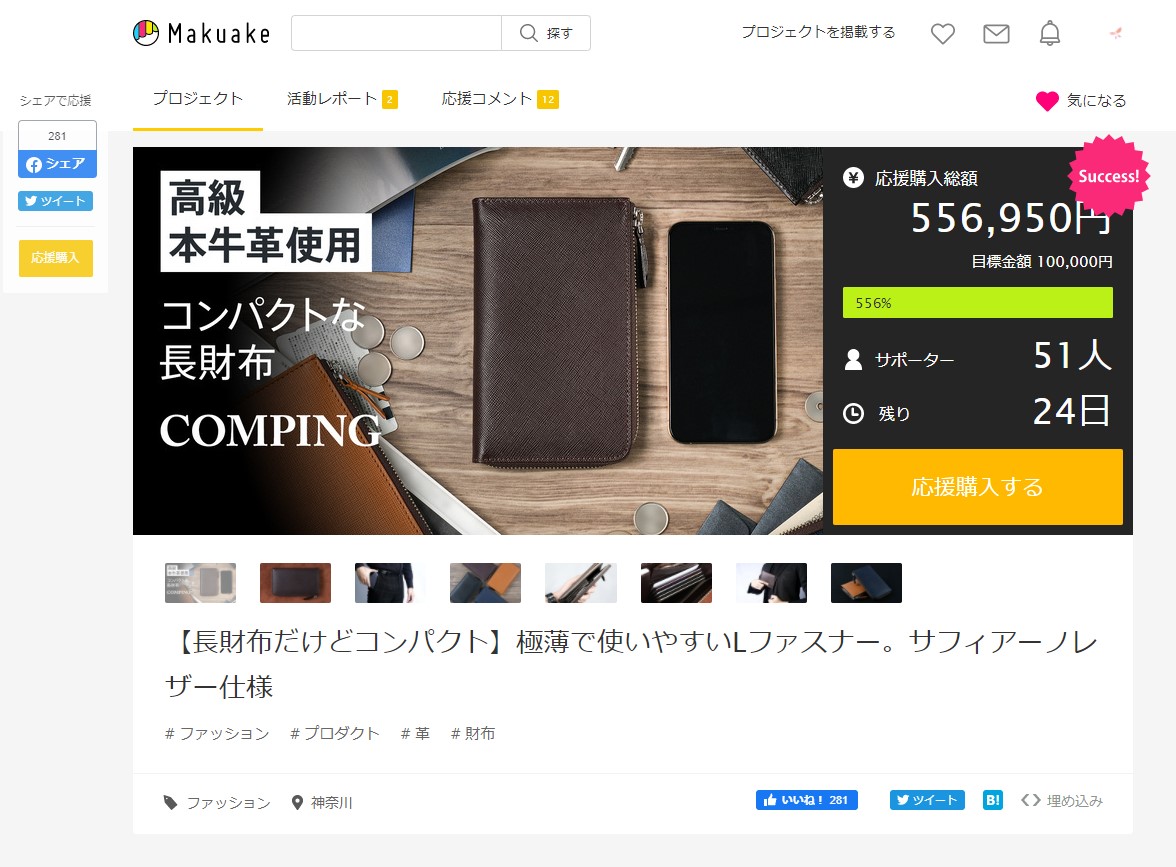The width and height of the screenshot is (1176, 867).
Task: Focus the search input field
Action: coord(396,33)
